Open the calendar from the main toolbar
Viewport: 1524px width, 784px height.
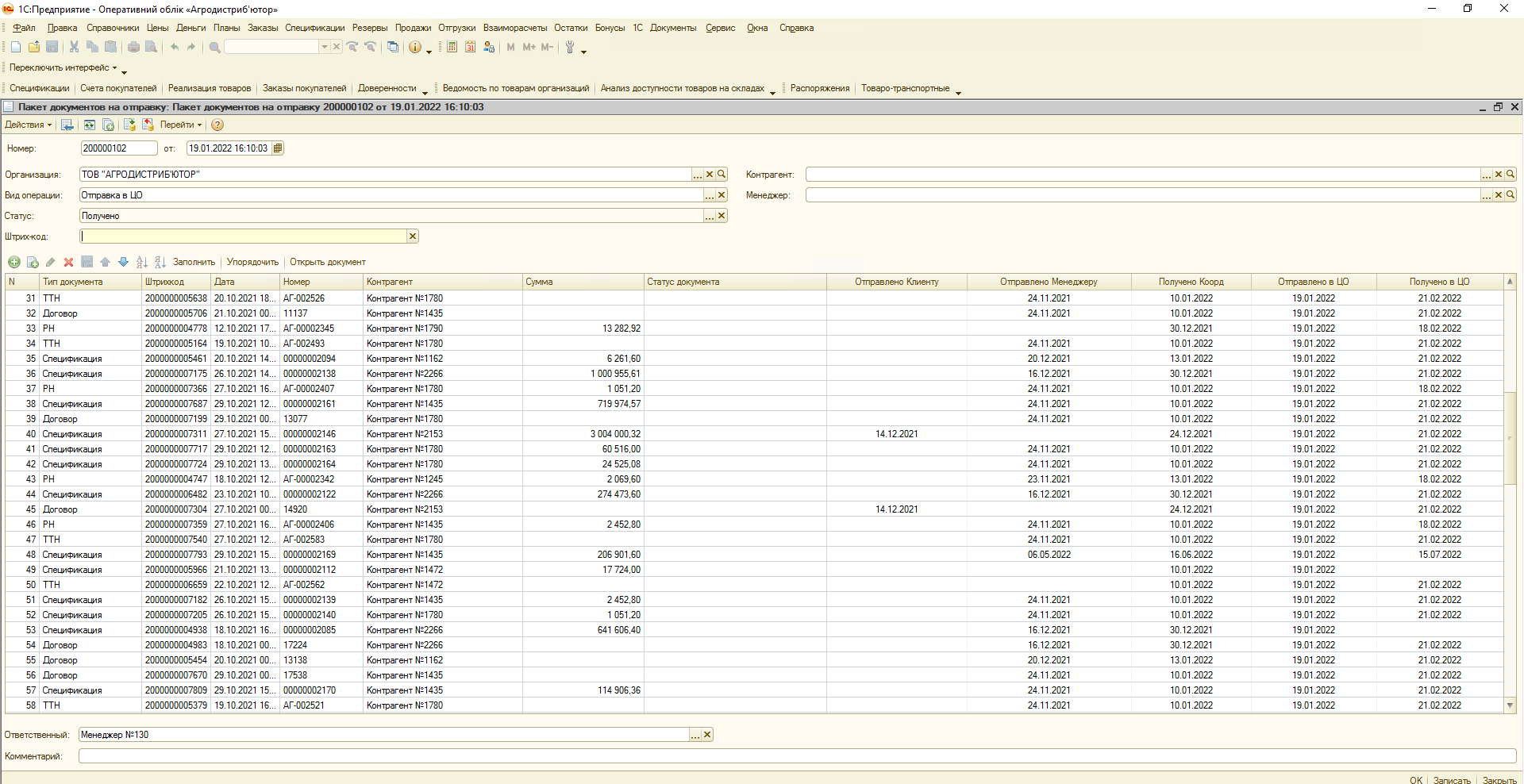tap(470, 48)
